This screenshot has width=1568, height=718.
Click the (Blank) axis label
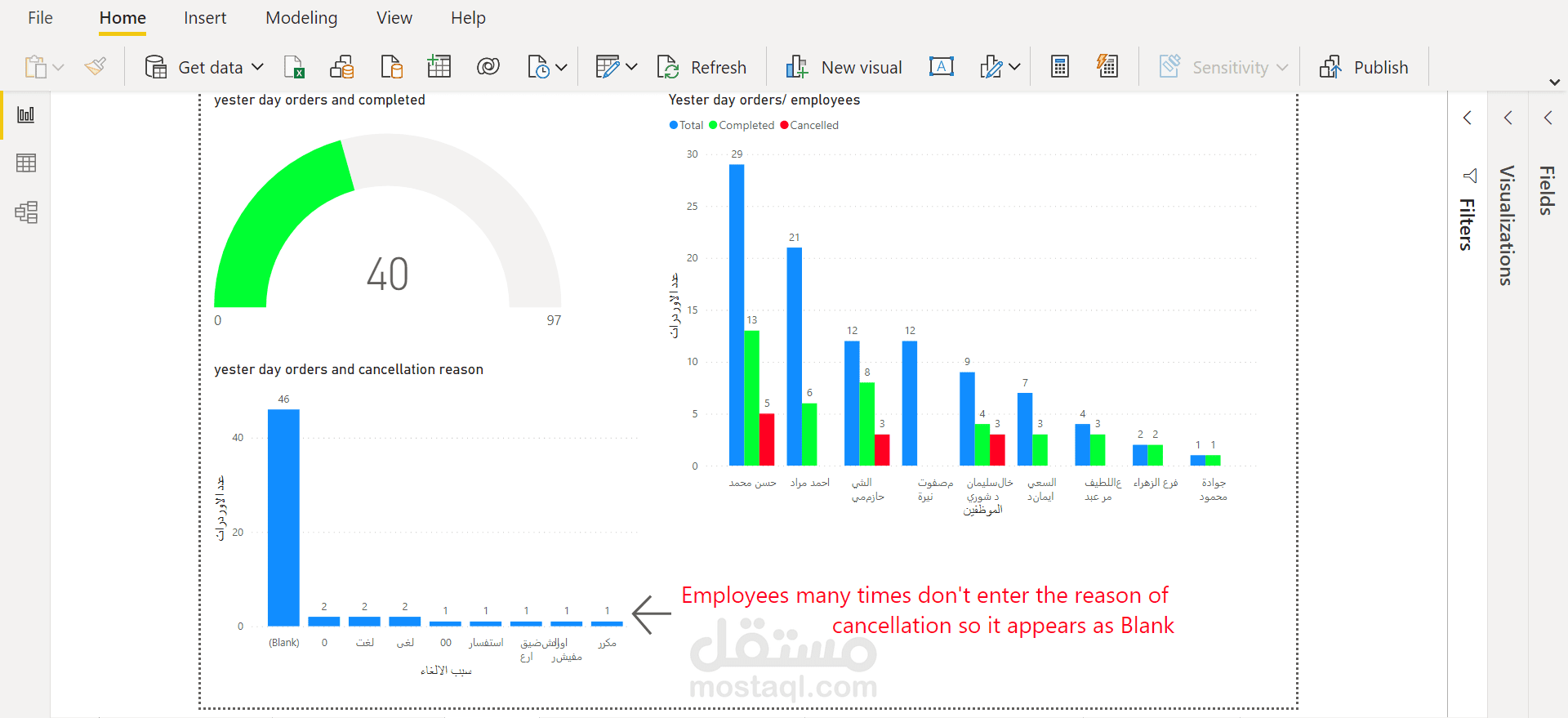(x=284, y=643)
